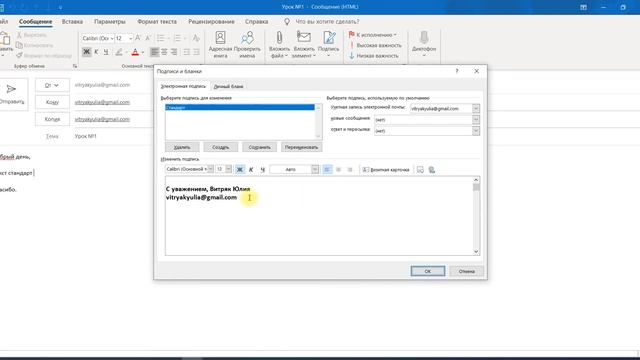This screenshot has width=640, height=360.
Task: Click Business Card (Визитная карточка) button
Action: tap(386, 169)
